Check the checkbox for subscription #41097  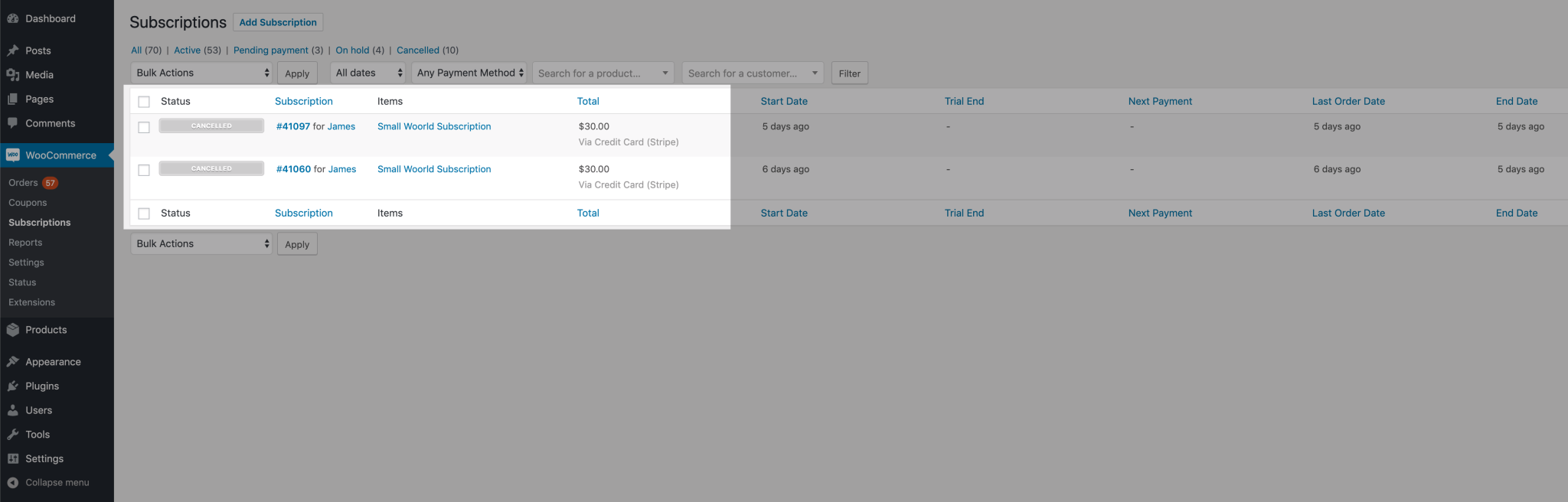(x=144, y=127)
